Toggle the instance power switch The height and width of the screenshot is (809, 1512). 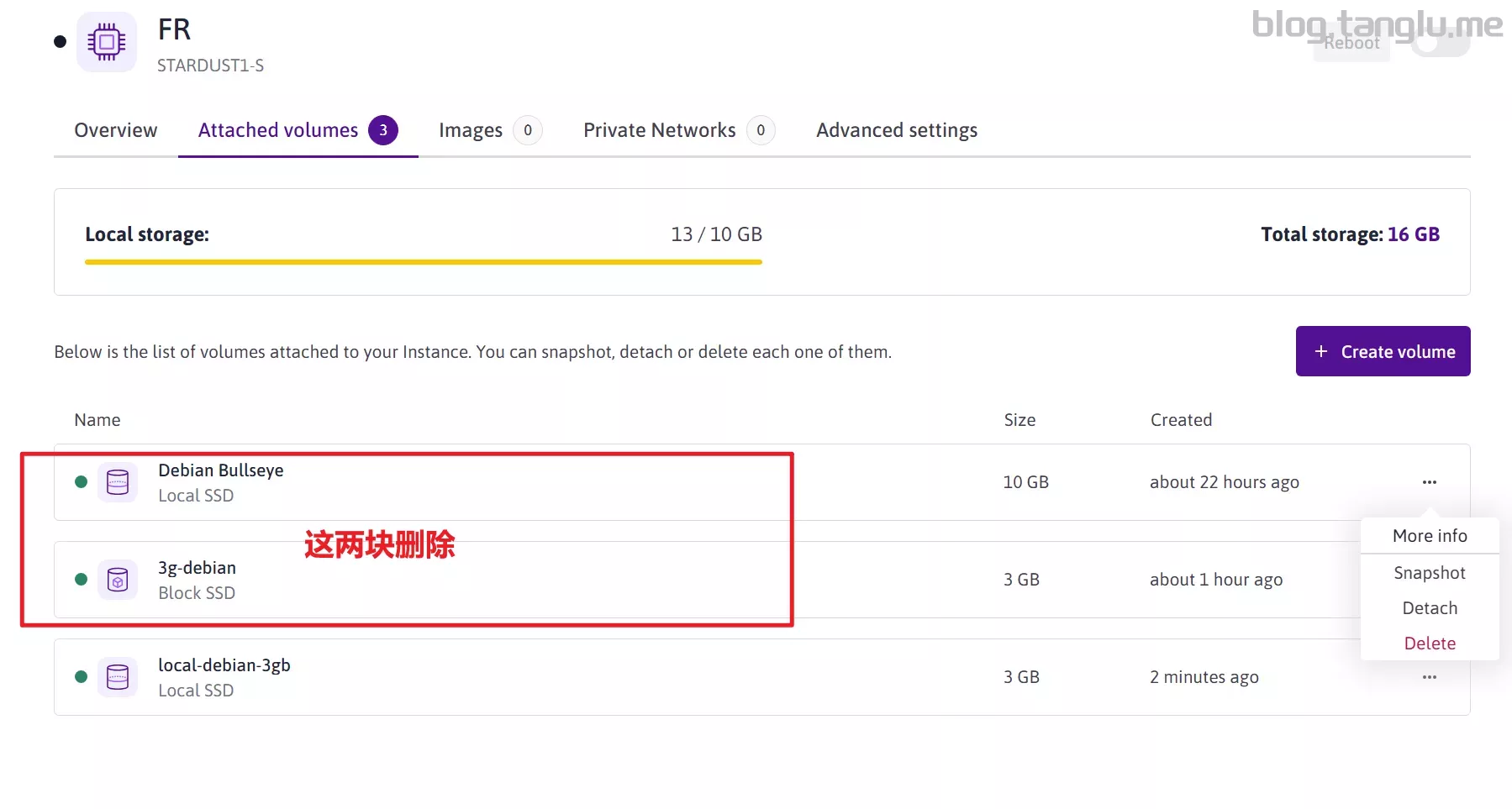tap(1440, 42)
